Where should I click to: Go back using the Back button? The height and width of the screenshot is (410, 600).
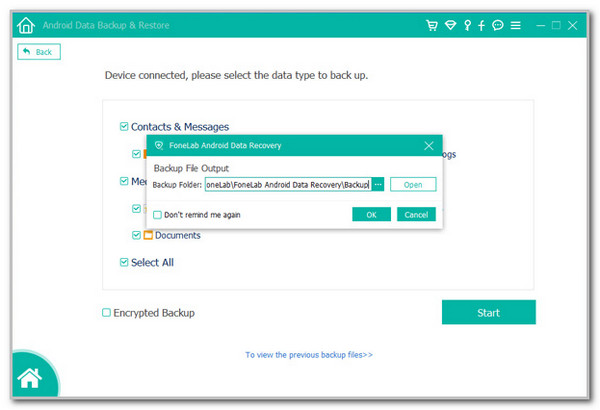[39, 51]
